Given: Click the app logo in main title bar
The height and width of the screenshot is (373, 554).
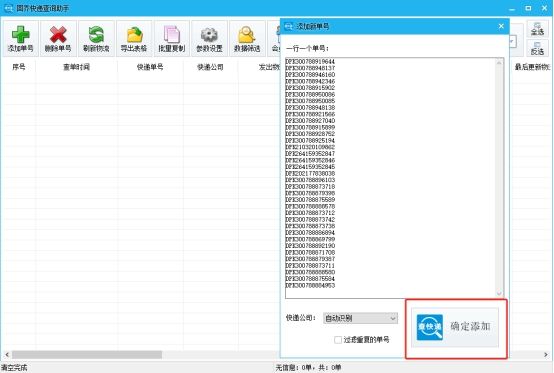Looking at the screenshot, I should 8,8.
